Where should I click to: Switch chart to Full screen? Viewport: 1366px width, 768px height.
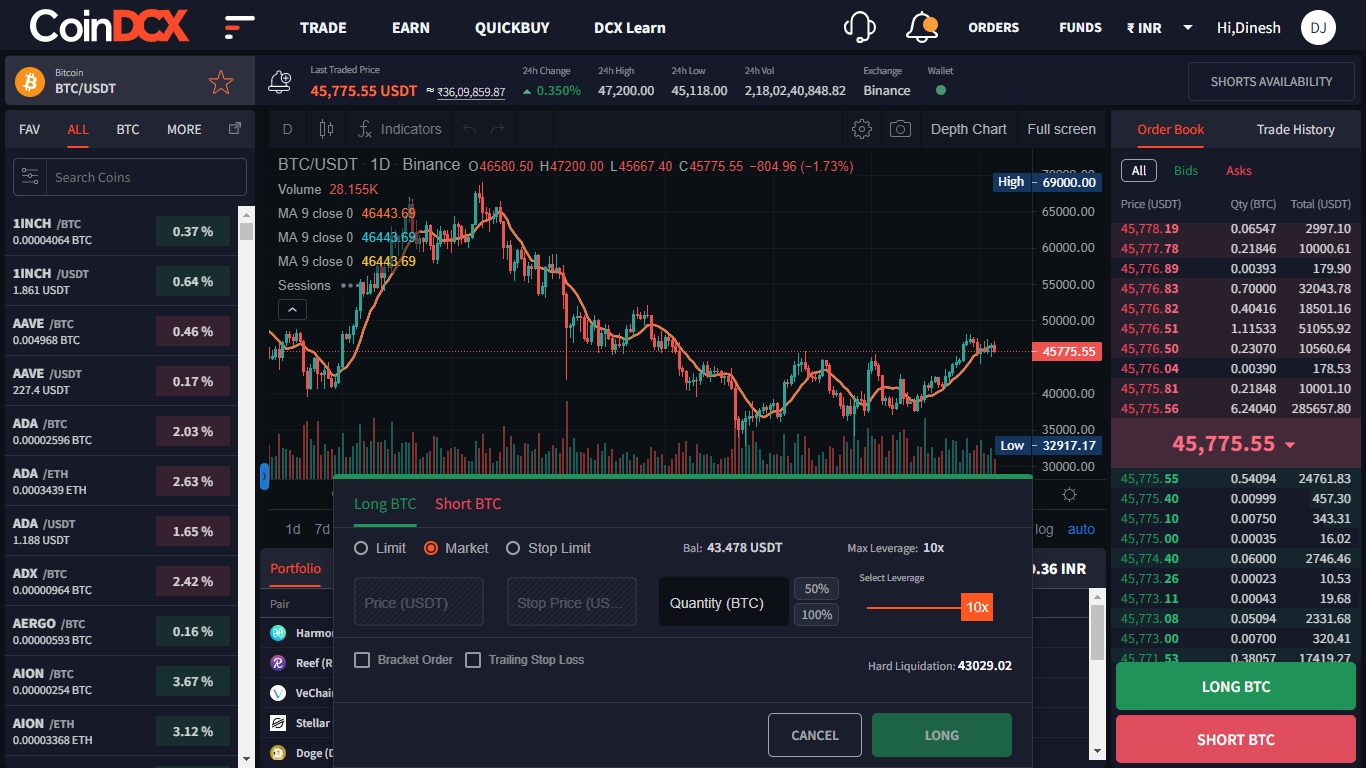[x=1061, y=129]
